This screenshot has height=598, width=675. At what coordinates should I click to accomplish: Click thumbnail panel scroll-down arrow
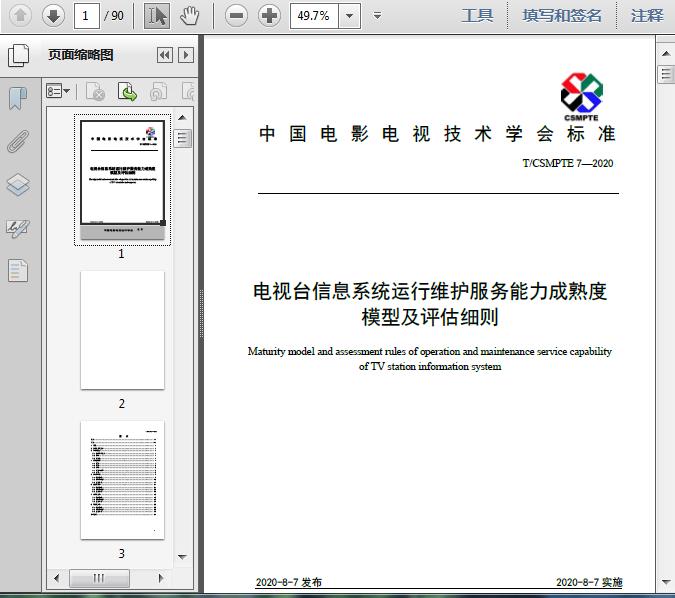tap(183, 557)
